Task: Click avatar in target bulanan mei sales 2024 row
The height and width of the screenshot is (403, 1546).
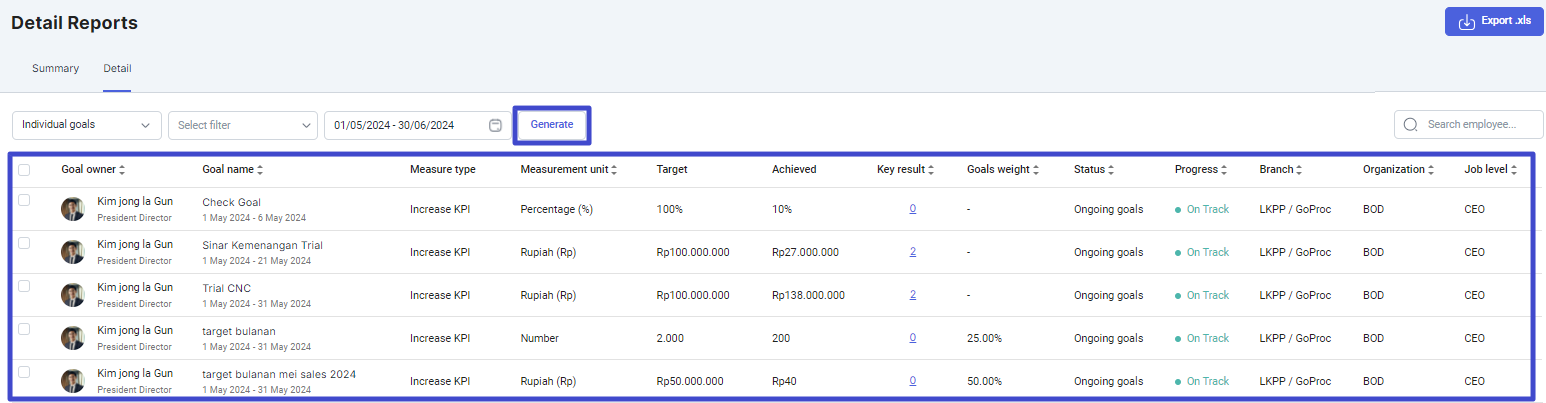Action: pos(73,381)
